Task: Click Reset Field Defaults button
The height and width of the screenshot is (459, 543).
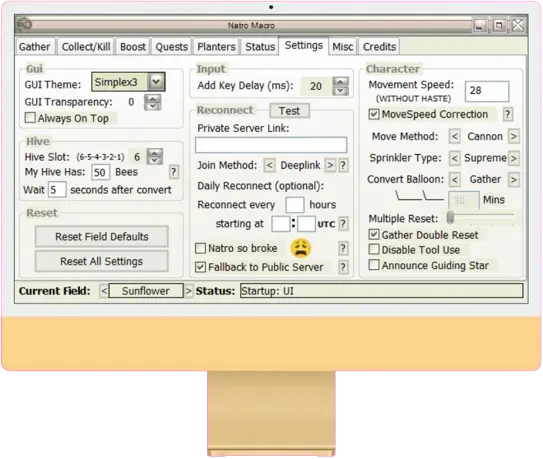Action: pos(102,237)
